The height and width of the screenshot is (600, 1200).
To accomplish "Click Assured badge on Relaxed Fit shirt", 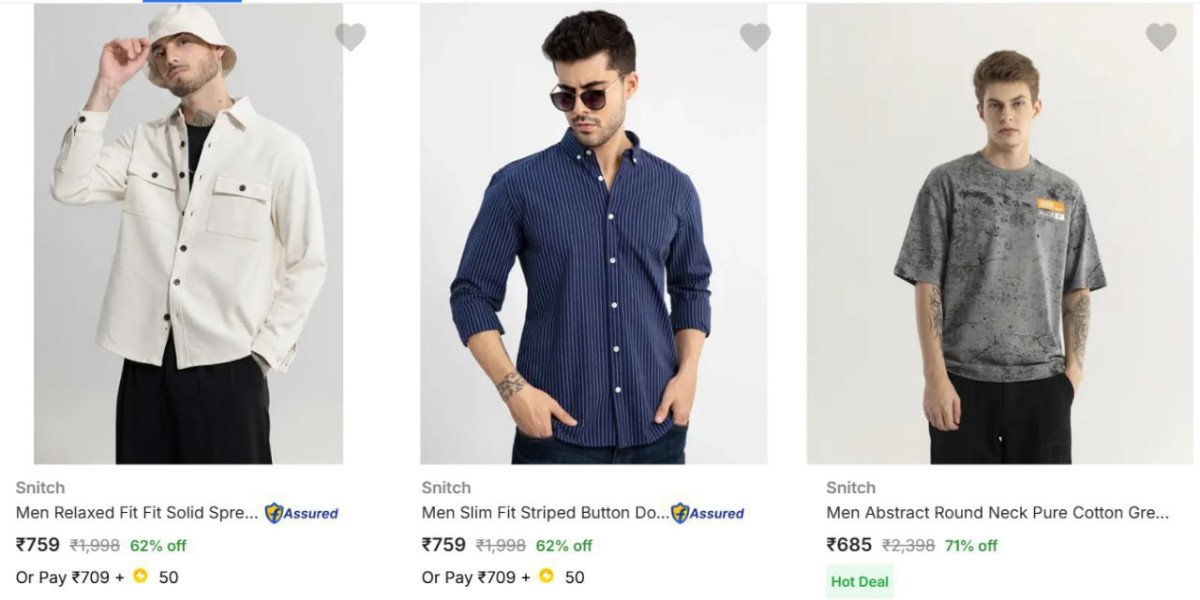I will point(302,514).
